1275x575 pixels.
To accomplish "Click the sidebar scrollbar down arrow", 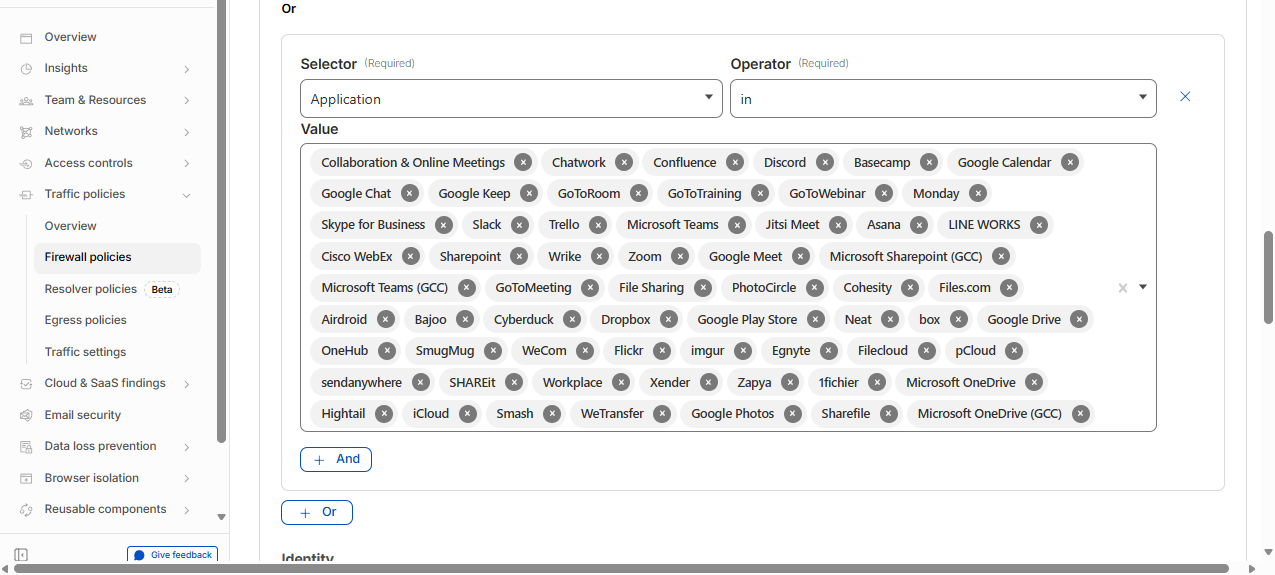I will pyautogui.click(x=222, y=517).
